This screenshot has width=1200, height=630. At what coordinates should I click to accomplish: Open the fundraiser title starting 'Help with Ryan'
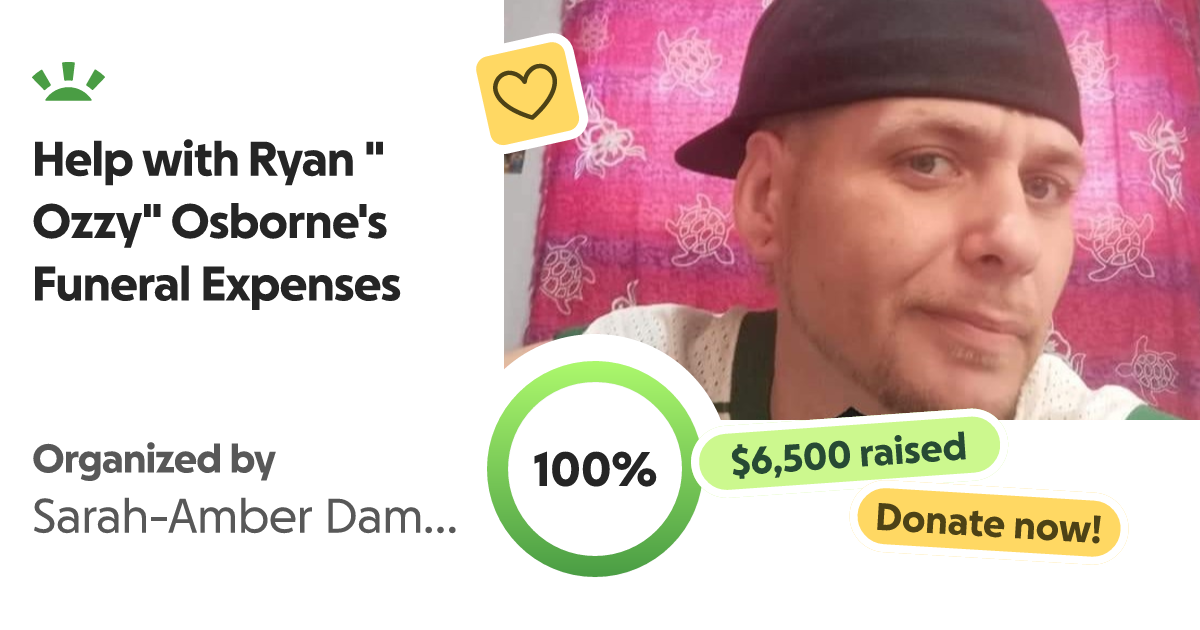217,223
